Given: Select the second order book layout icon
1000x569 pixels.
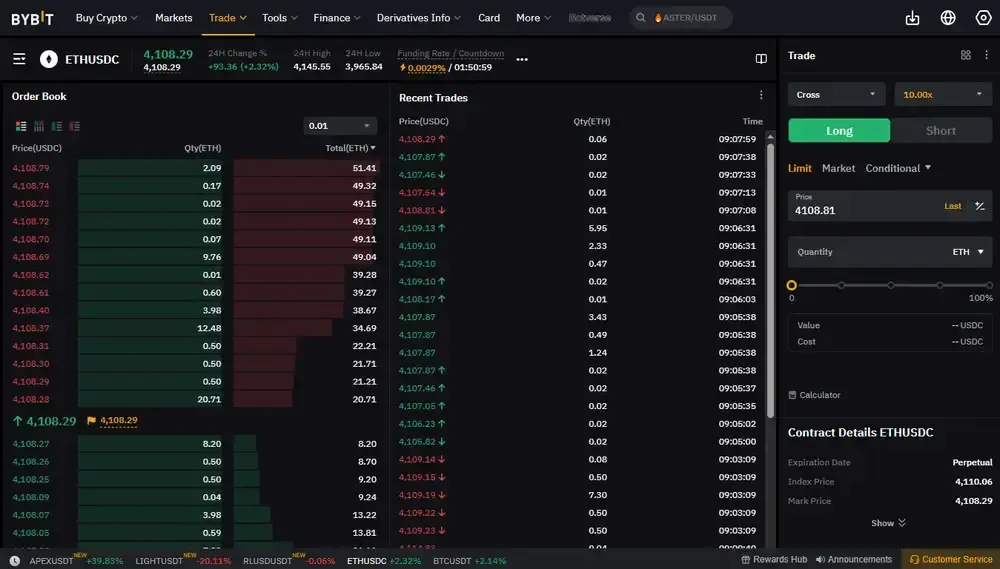Looking at the screenshot, I should [39, 126].
